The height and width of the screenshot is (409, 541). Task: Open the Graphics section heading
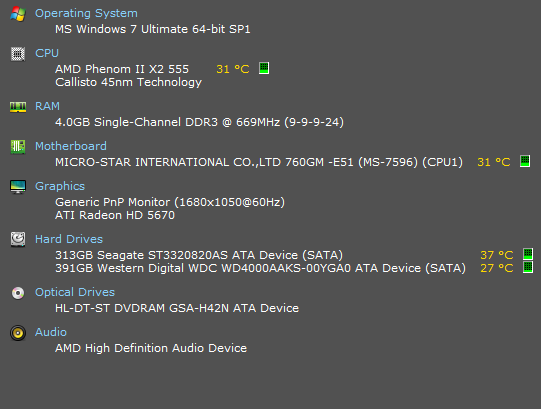(60, 186)
